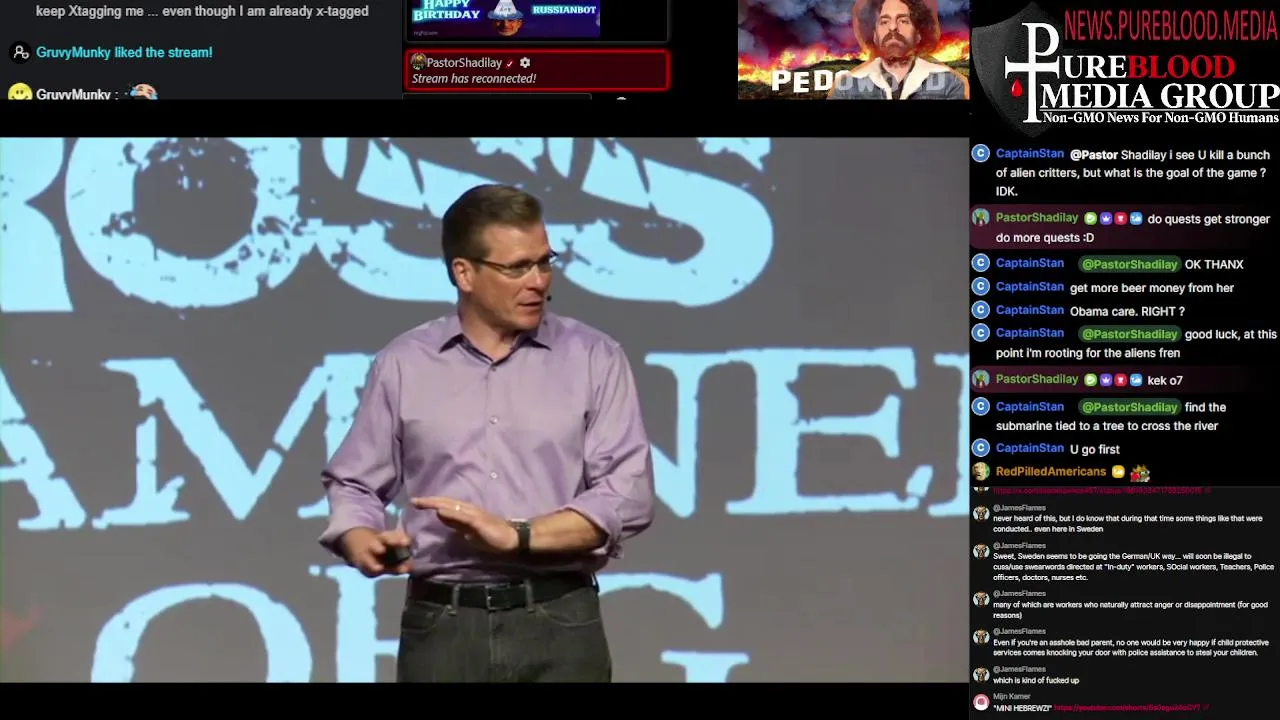Click the PastorShadilay avatar in 'Stream has reconnected' alert
Viewport: 1280px width, 720px height.
click(418, 62)
